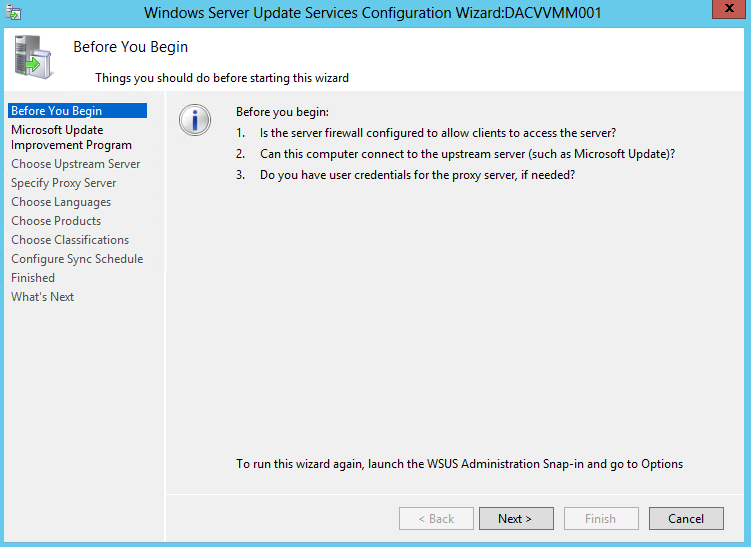Click the disabled Back button
The image size is (751, 547).
pos(436,519)
